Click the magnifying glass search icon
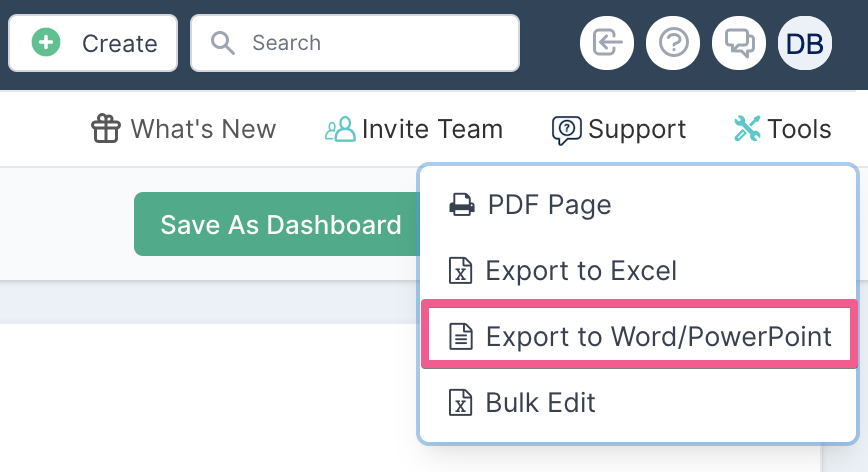The height and width of the screenshot is (472, 868). (x=223, y=43)
